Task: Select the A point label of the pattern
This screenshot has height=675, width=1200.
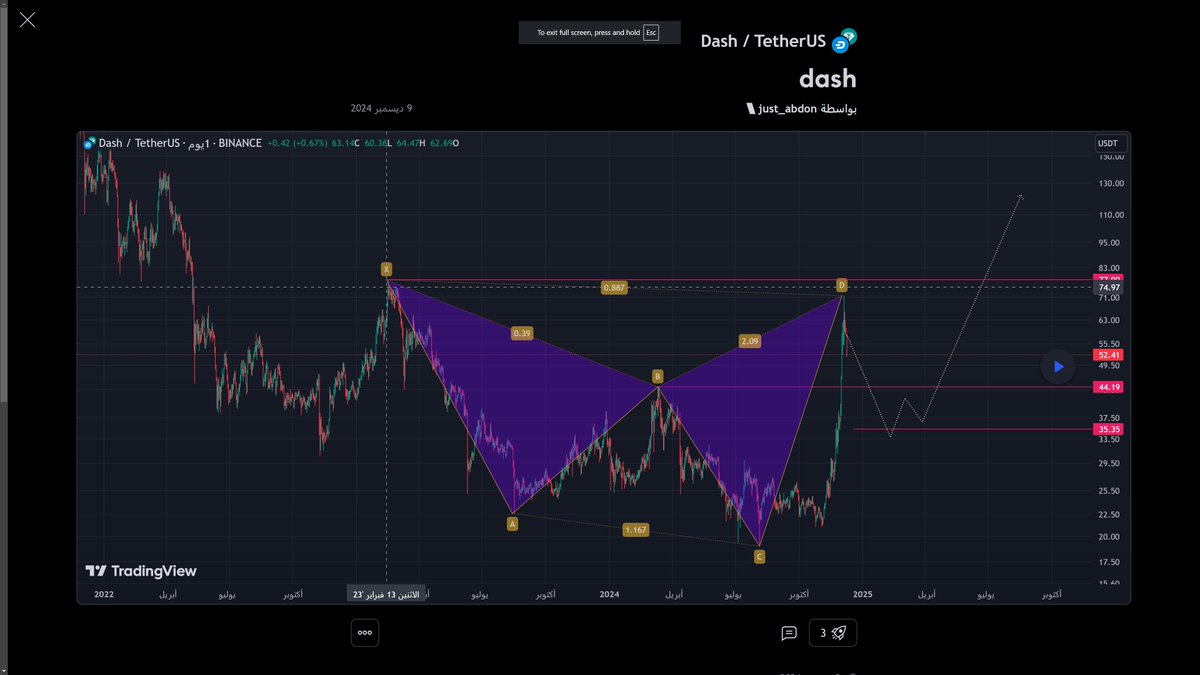Action: tap(512, 523)
